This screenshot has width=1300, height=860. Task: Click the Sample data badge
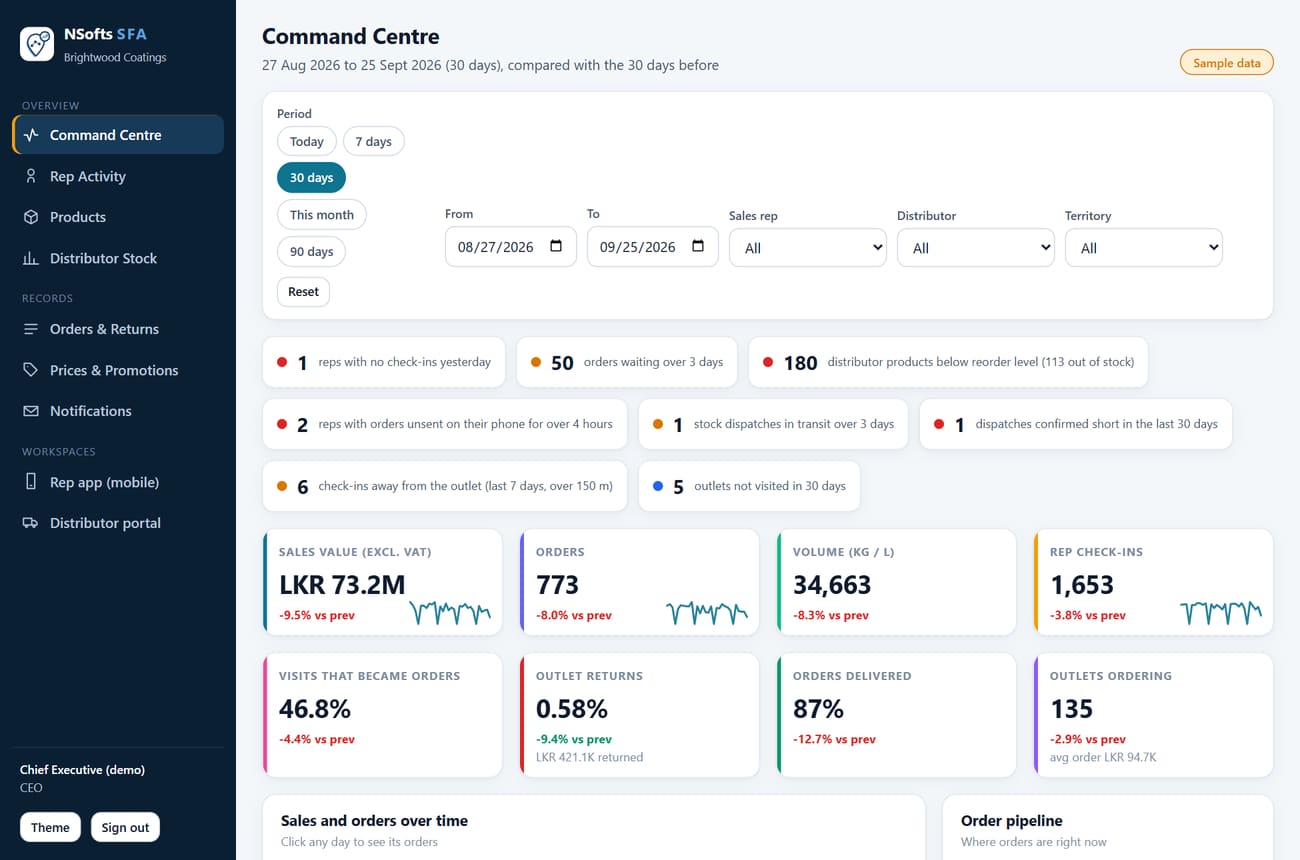pyautogui.click(x=1227, y=63)
